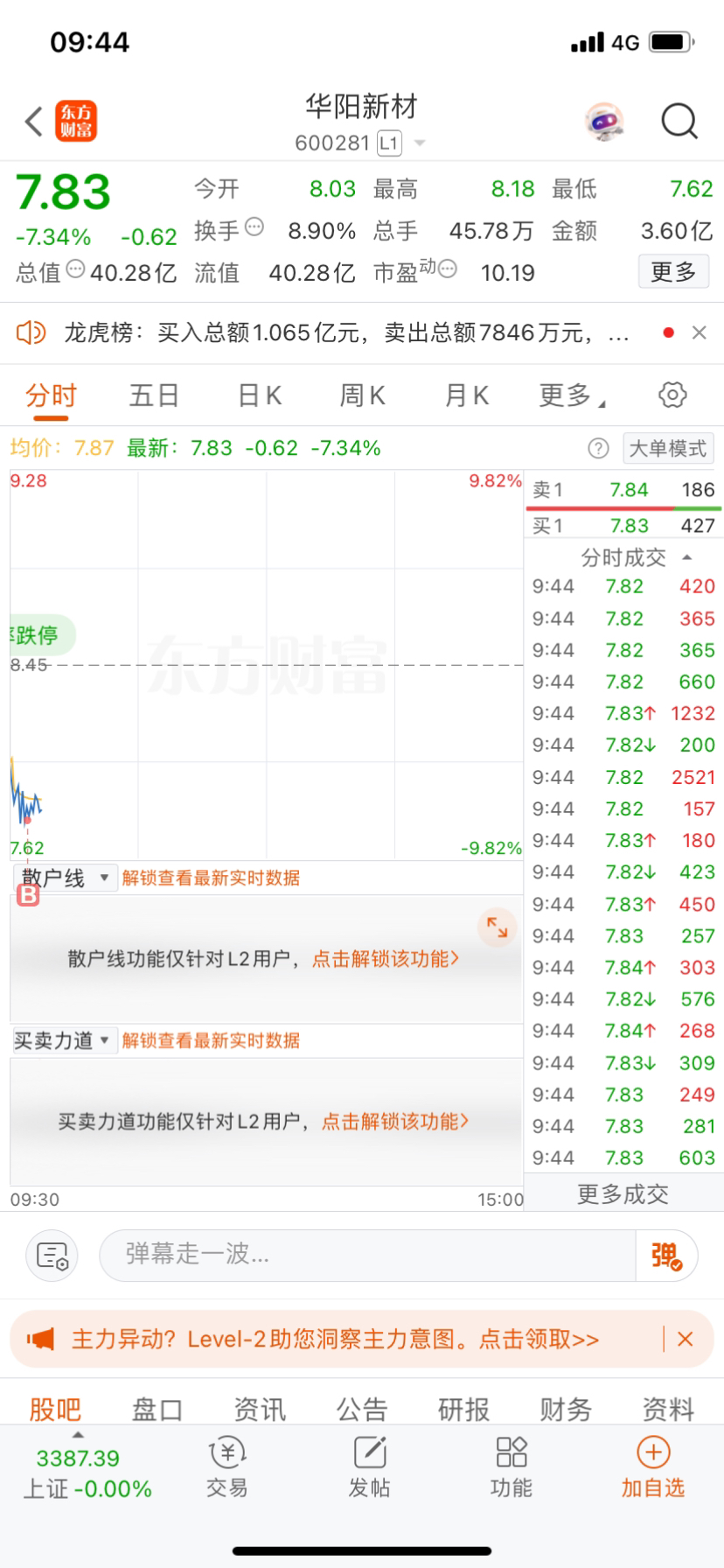Switch to the 研报 tab
724x1568 pixels.
[464, 1409]
